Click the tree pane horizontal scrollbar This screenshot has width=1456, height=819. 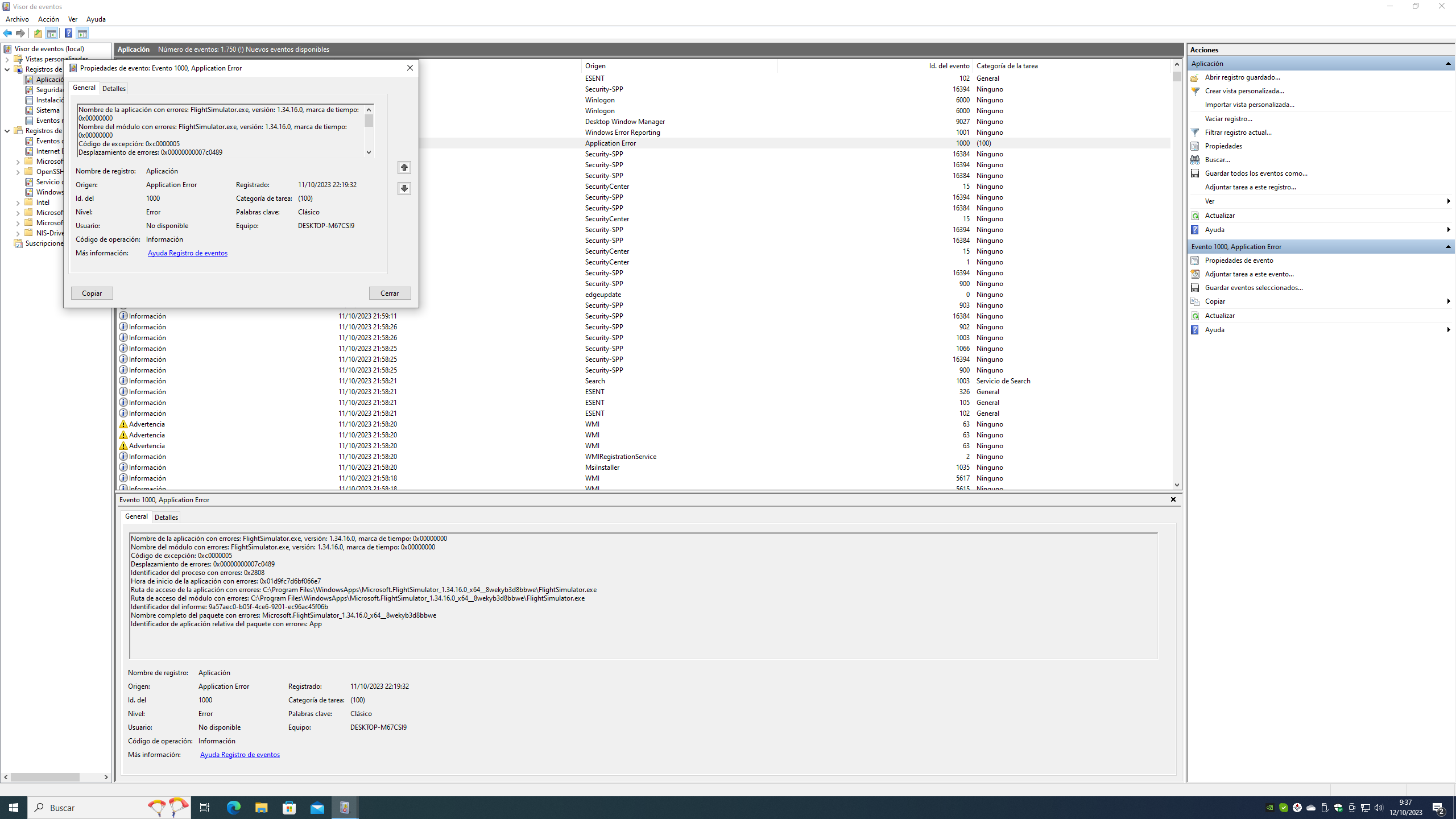(57, 777)
